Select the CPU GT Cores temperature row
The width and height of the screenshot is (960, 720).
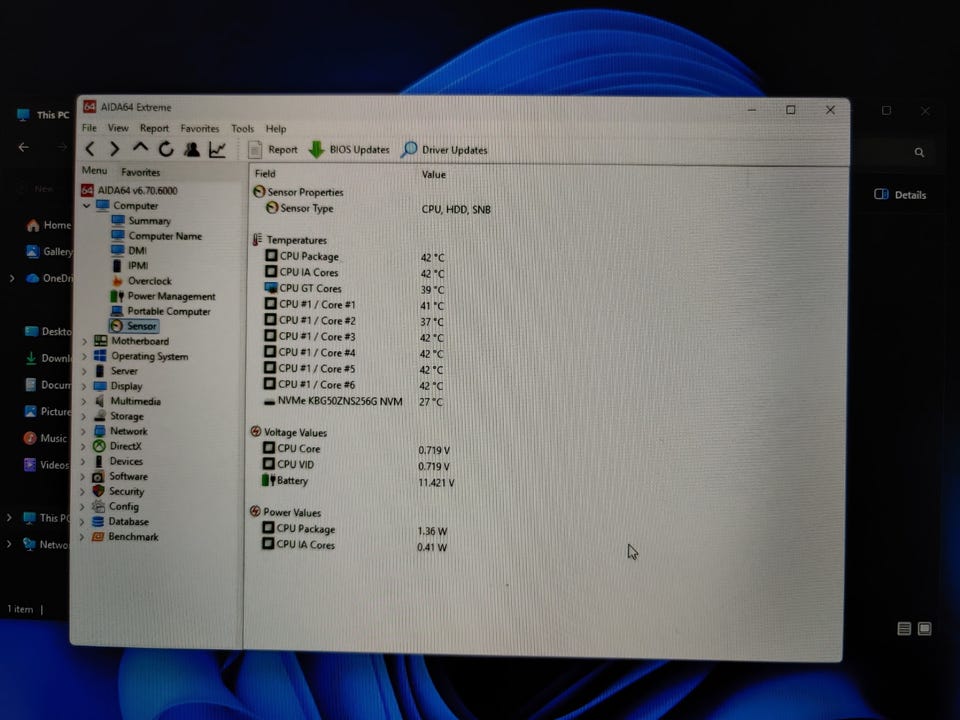coord(355,288)
